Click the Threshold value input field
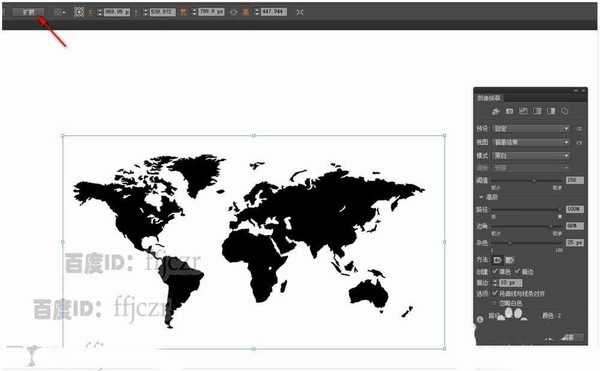This screenshot has height=371, width=600. tap(575, 180)
